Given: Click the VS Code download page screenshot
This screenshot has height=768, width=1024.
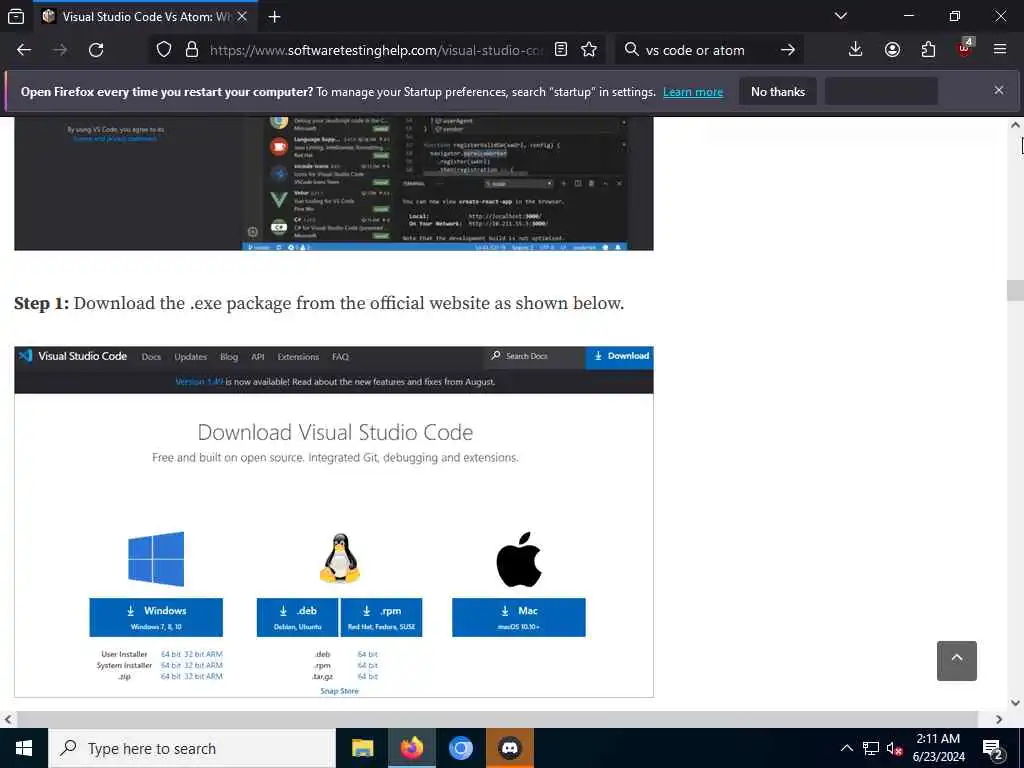Looking at the screenshot, I should [x=334, y=522].
